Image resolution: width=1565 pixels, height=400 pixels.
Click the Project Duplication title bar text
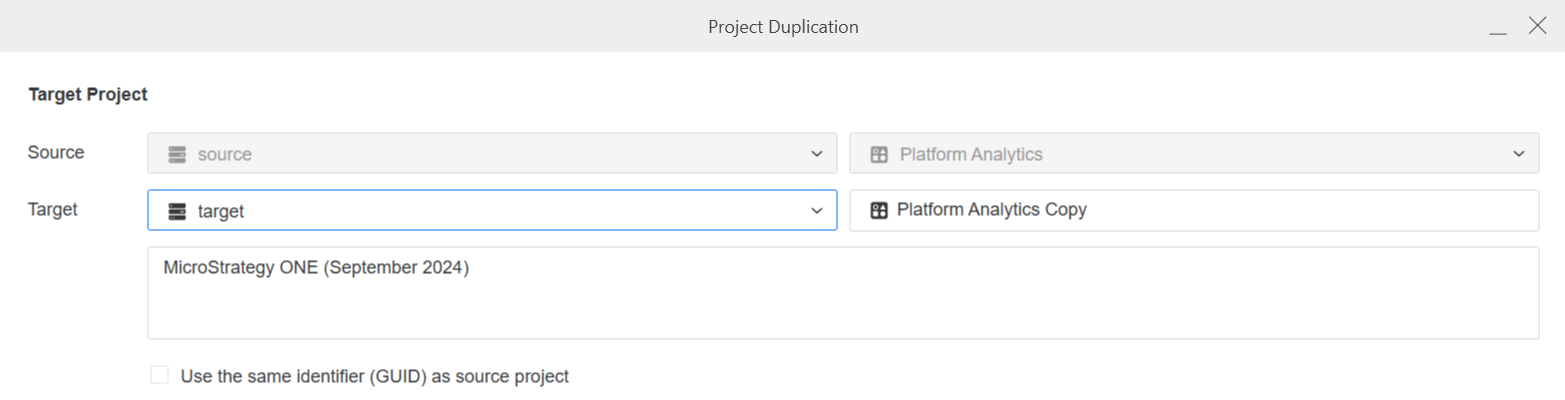783,27
